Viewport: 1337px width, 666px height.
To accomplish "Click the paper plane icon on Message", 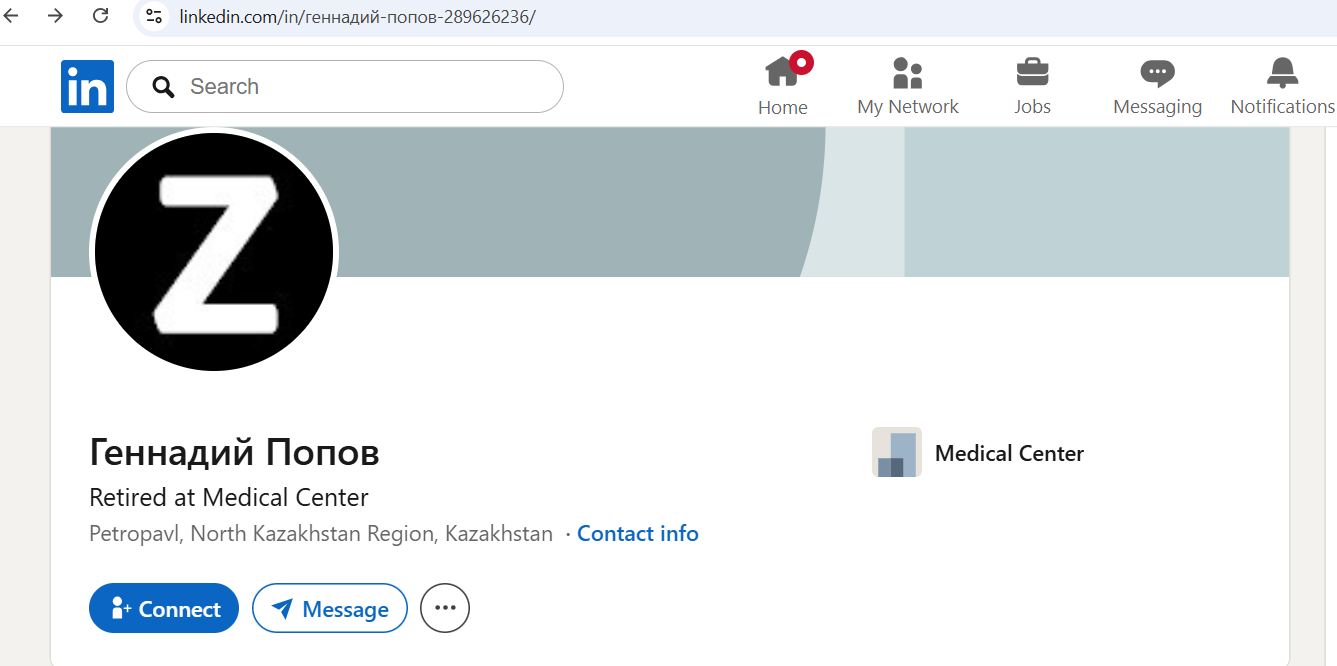I will tap(282, 609).
